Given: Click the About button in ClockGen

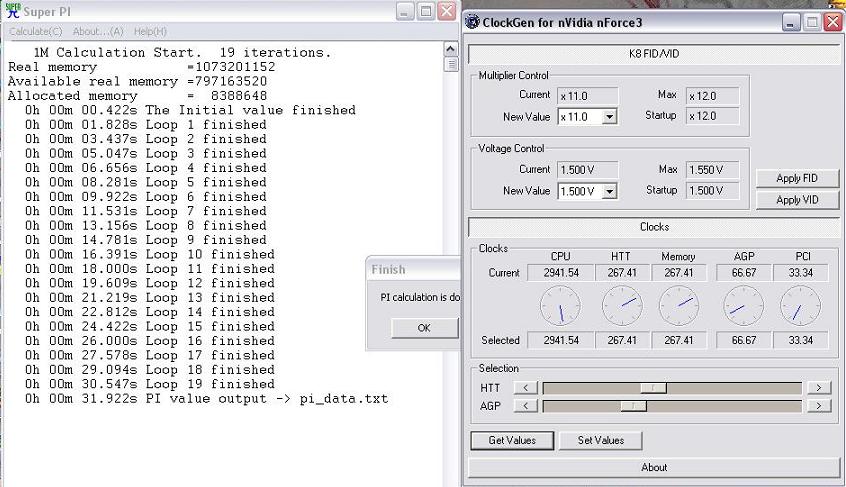Looking at the screenshot, I should click(654, 468).
